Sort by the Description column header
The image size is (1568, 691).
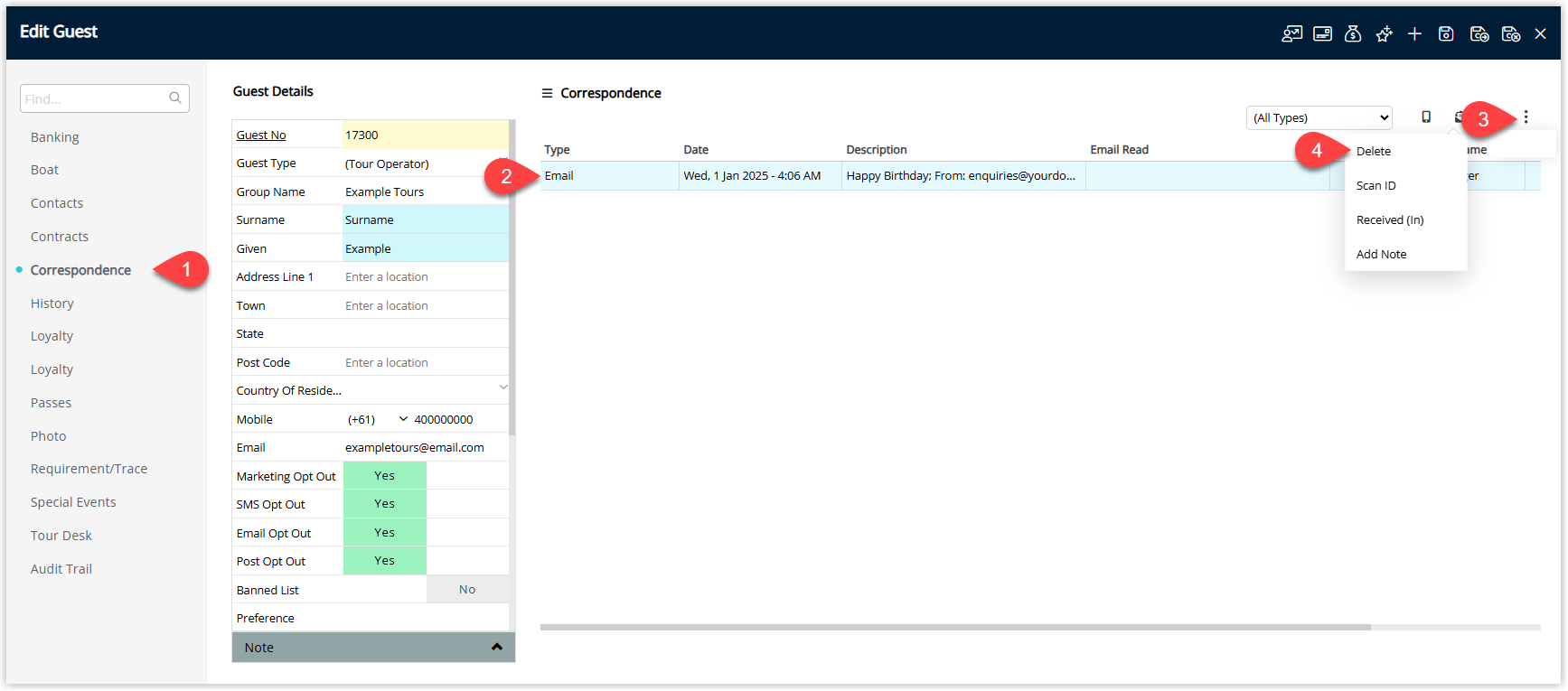[876, 150]
